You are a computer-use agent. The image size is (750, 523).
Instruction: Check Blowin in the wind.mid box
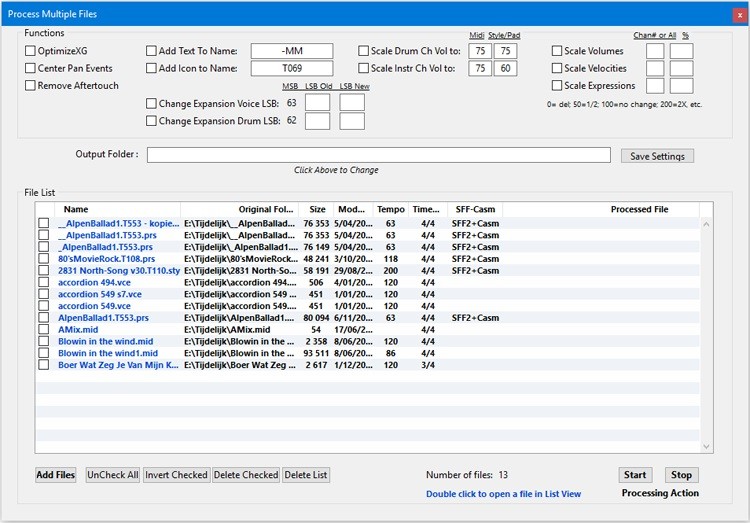coord(44,341)
